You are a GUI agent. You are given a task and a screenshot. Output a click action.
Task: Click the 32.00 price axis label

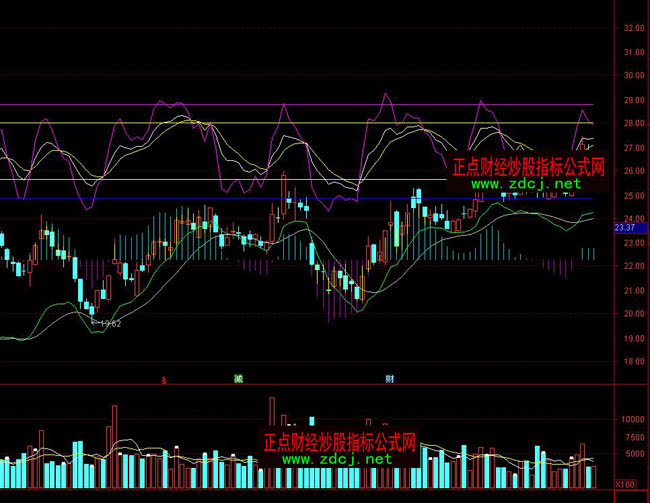632,27
